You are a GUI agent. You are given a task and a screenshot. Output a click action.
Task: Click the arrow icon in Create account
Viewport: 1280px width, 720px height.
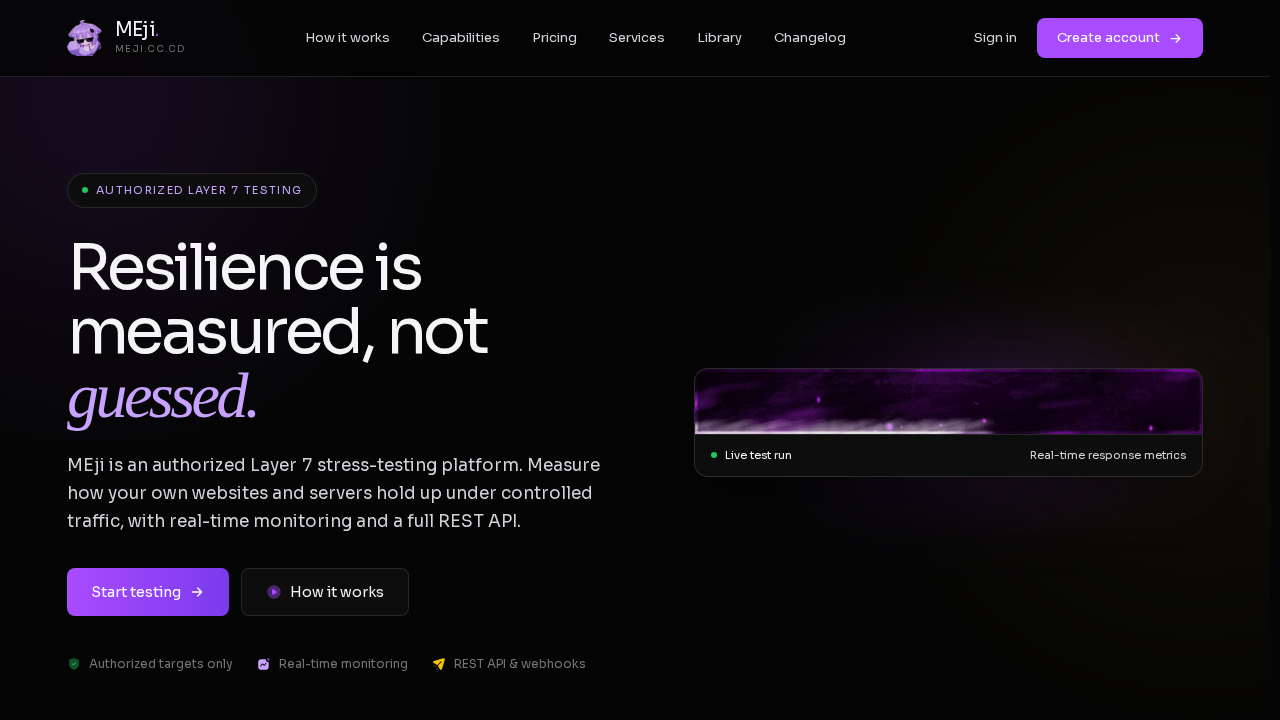point(1176,38)
